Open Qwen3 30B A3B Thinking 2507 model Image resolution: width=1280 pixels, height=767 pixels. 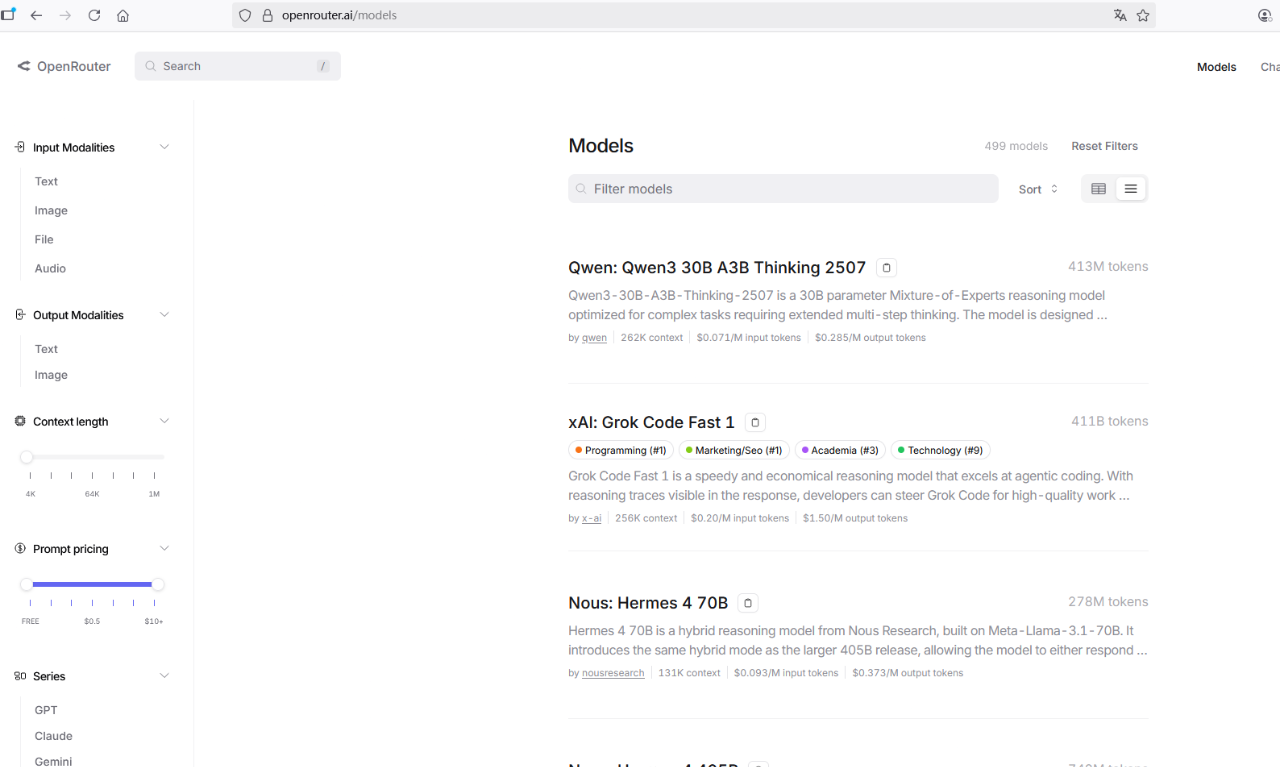(x=717, y=267)
